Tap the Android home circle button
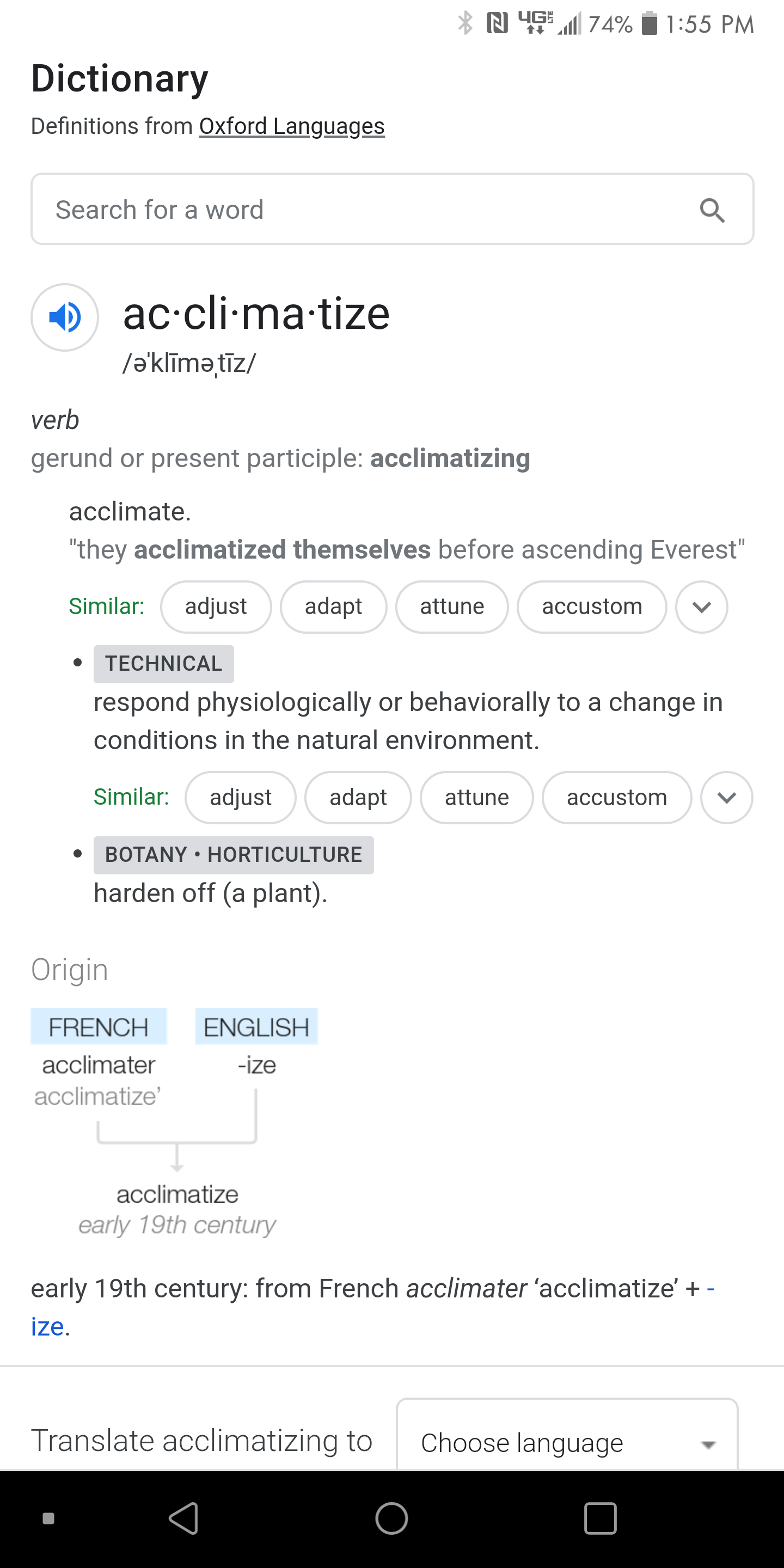Viewport: 784px width, 1568px height. point(391,1518)
